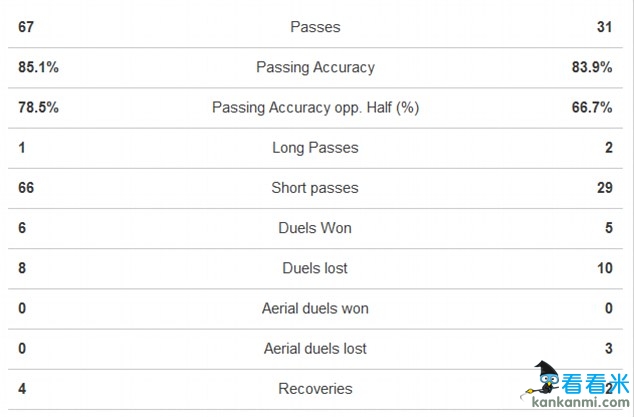Image resolution: width=634 pixels, height=417 pixels.
Task: Click the Passing Accuracy label
Action: [x=315, y=67]
